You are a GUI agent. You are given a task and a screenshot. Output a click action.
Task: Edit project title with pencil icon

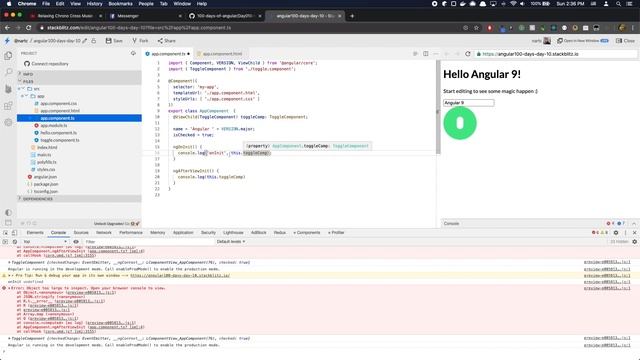point(85,41)
